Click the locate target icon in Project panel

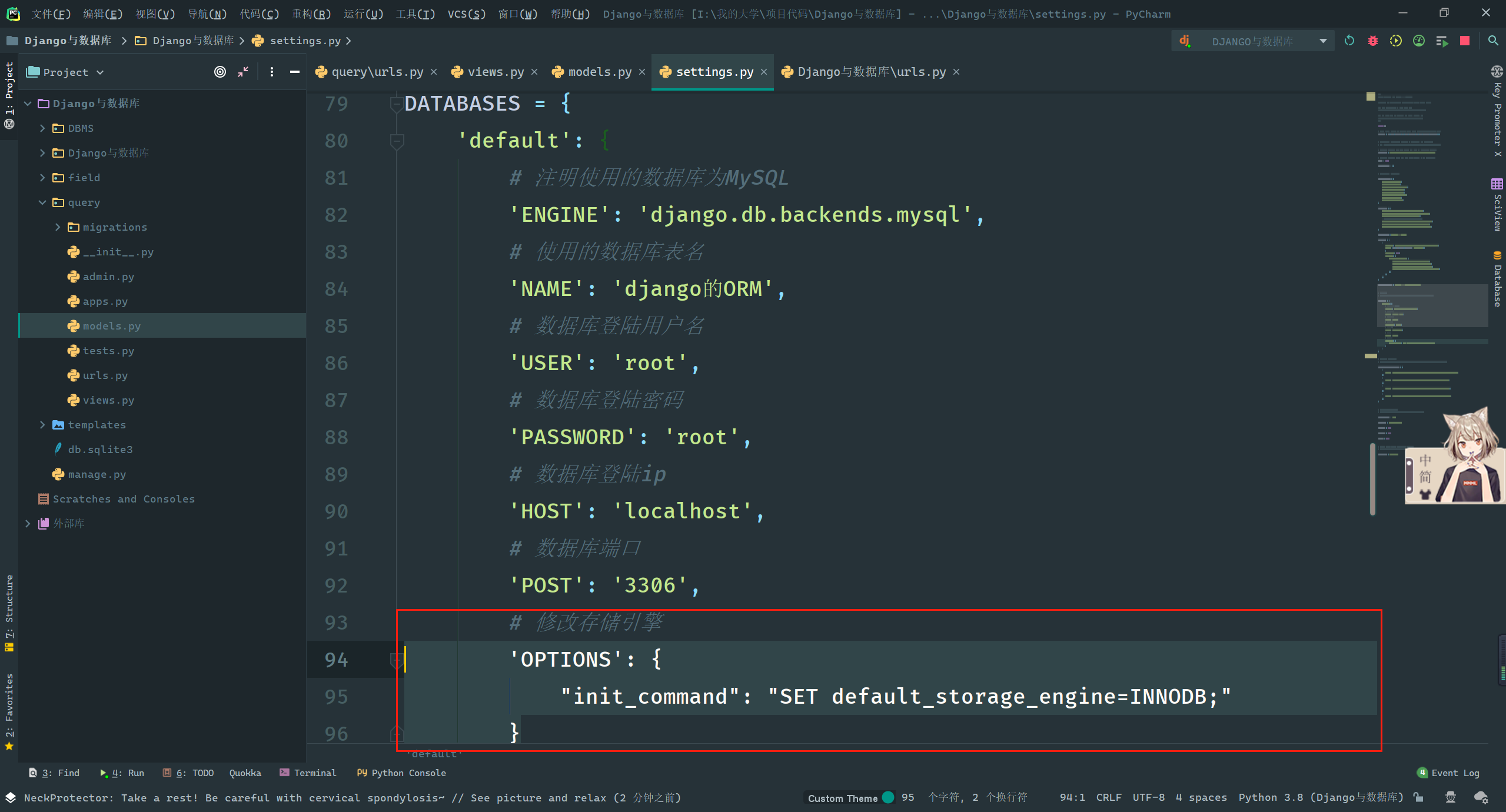tap(220, 72)
